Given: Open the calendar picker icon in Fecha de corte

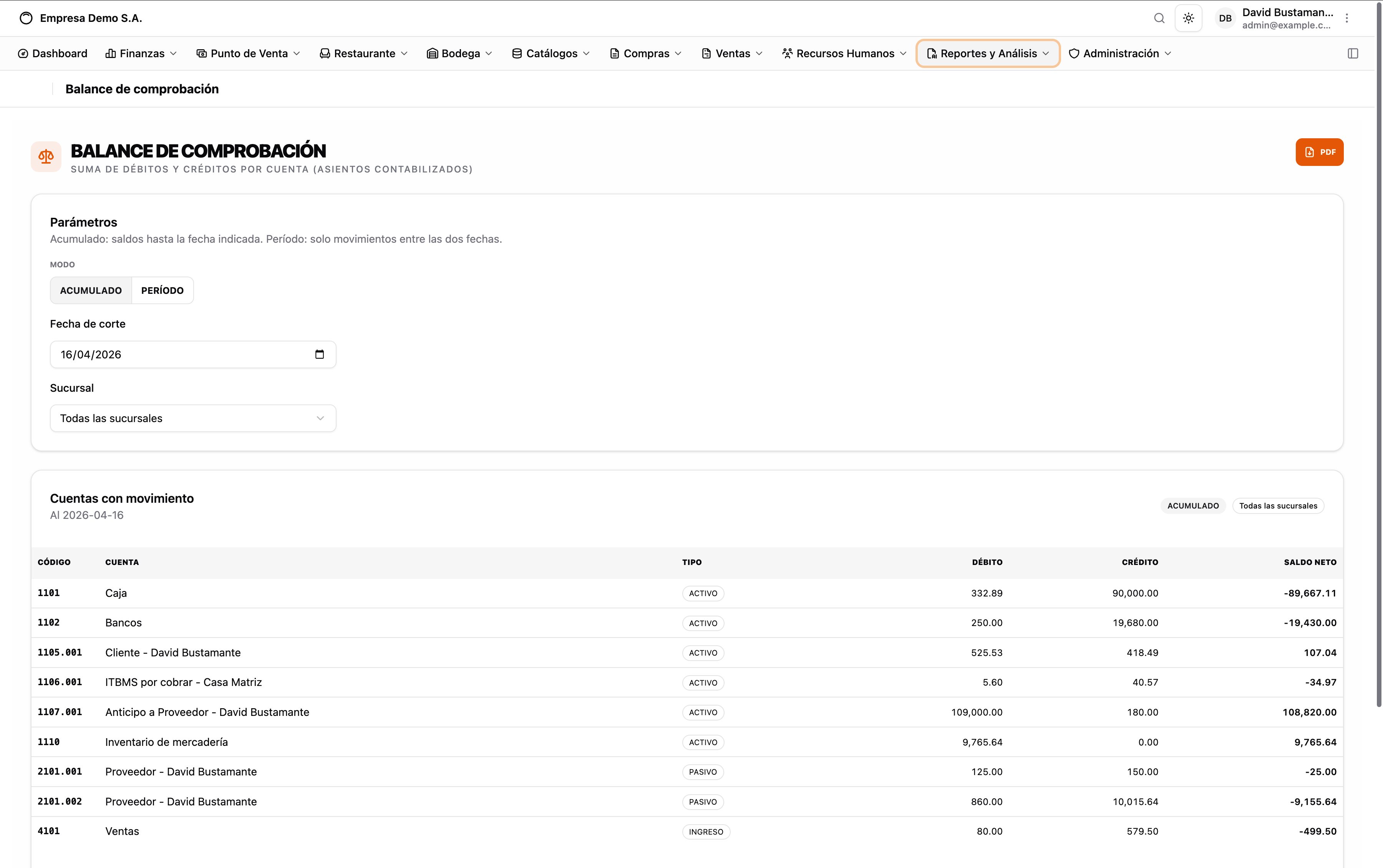Looking at the screenshot, I should click(x=320, y=354).
